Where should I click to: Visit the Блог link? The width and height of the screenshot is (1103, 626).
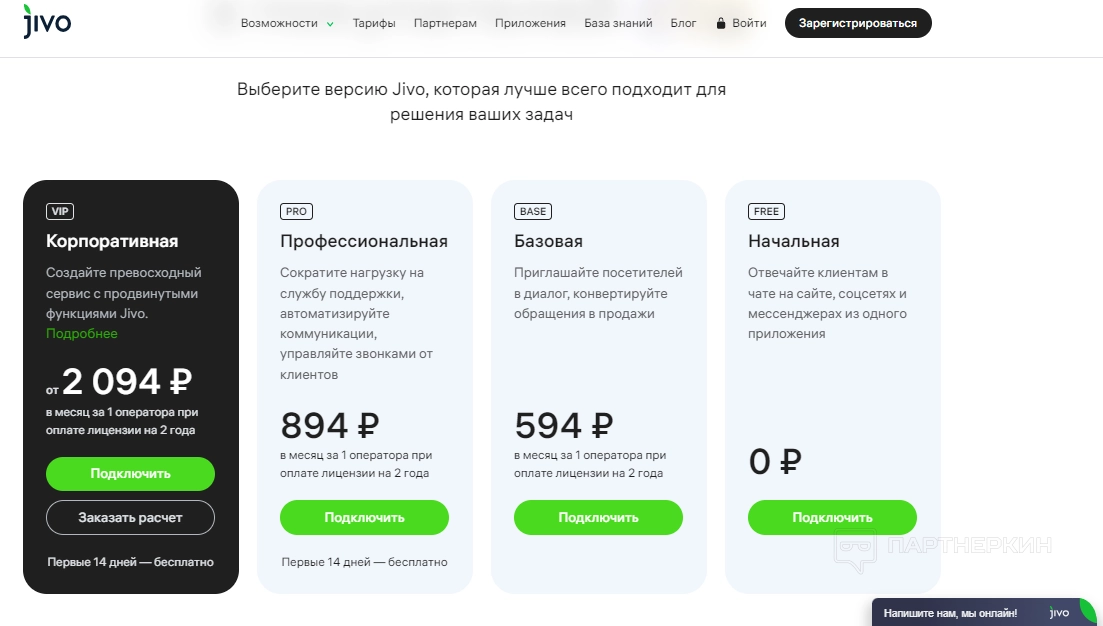click(684, 23)
